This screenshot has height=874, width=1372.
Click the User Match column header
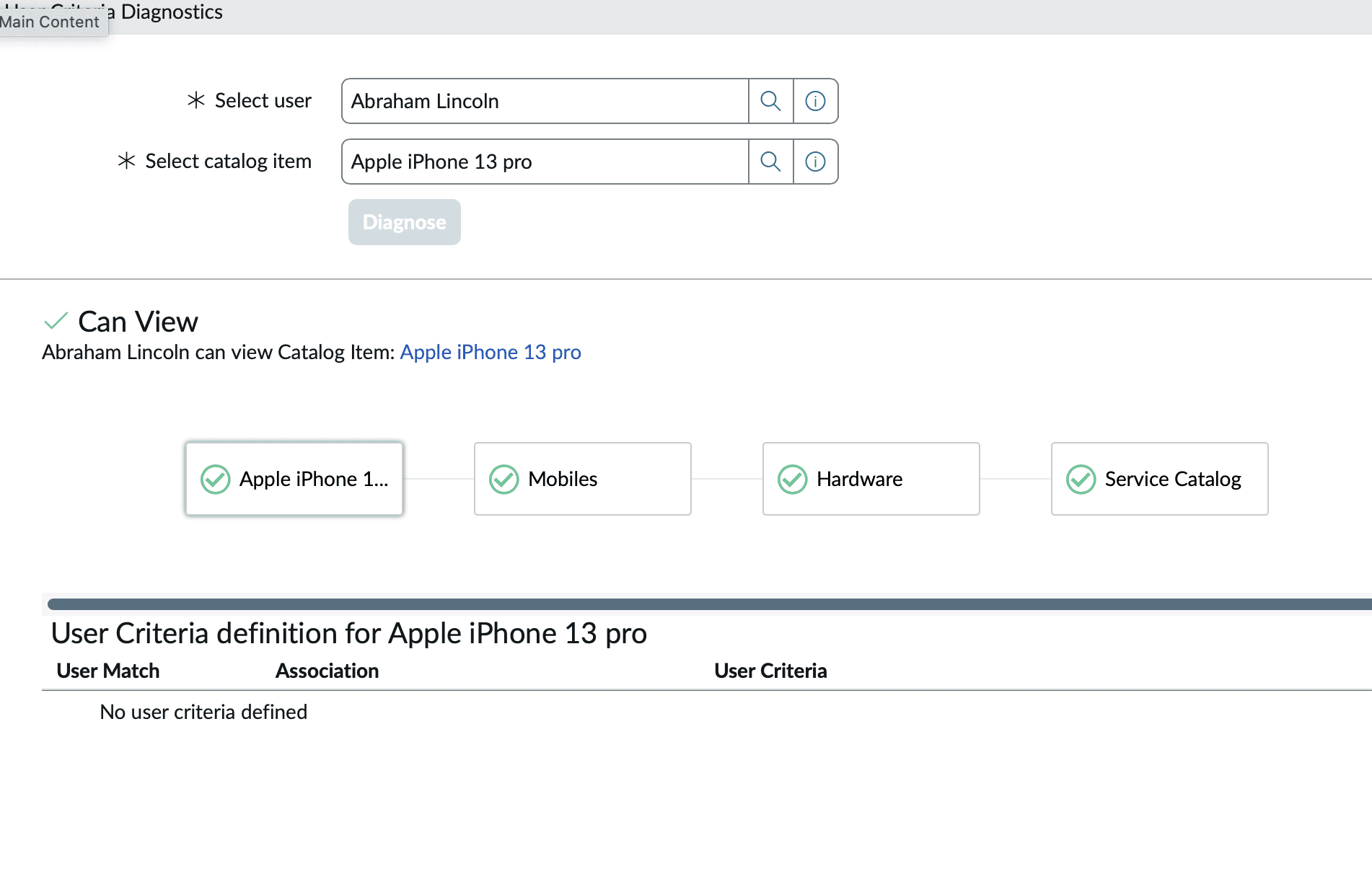(108, 671)
